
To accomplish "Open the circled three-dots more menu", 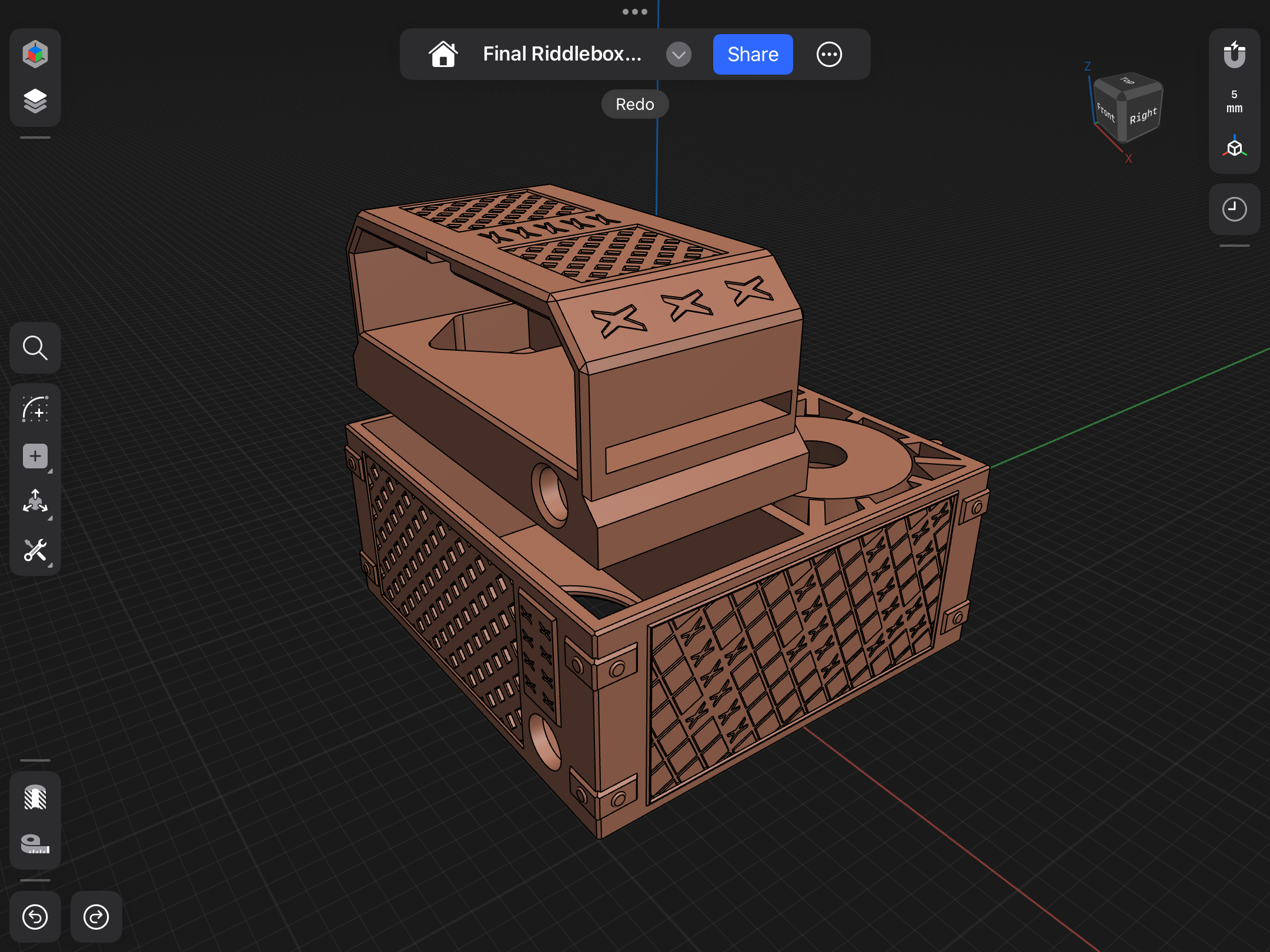I will [829, 54].
